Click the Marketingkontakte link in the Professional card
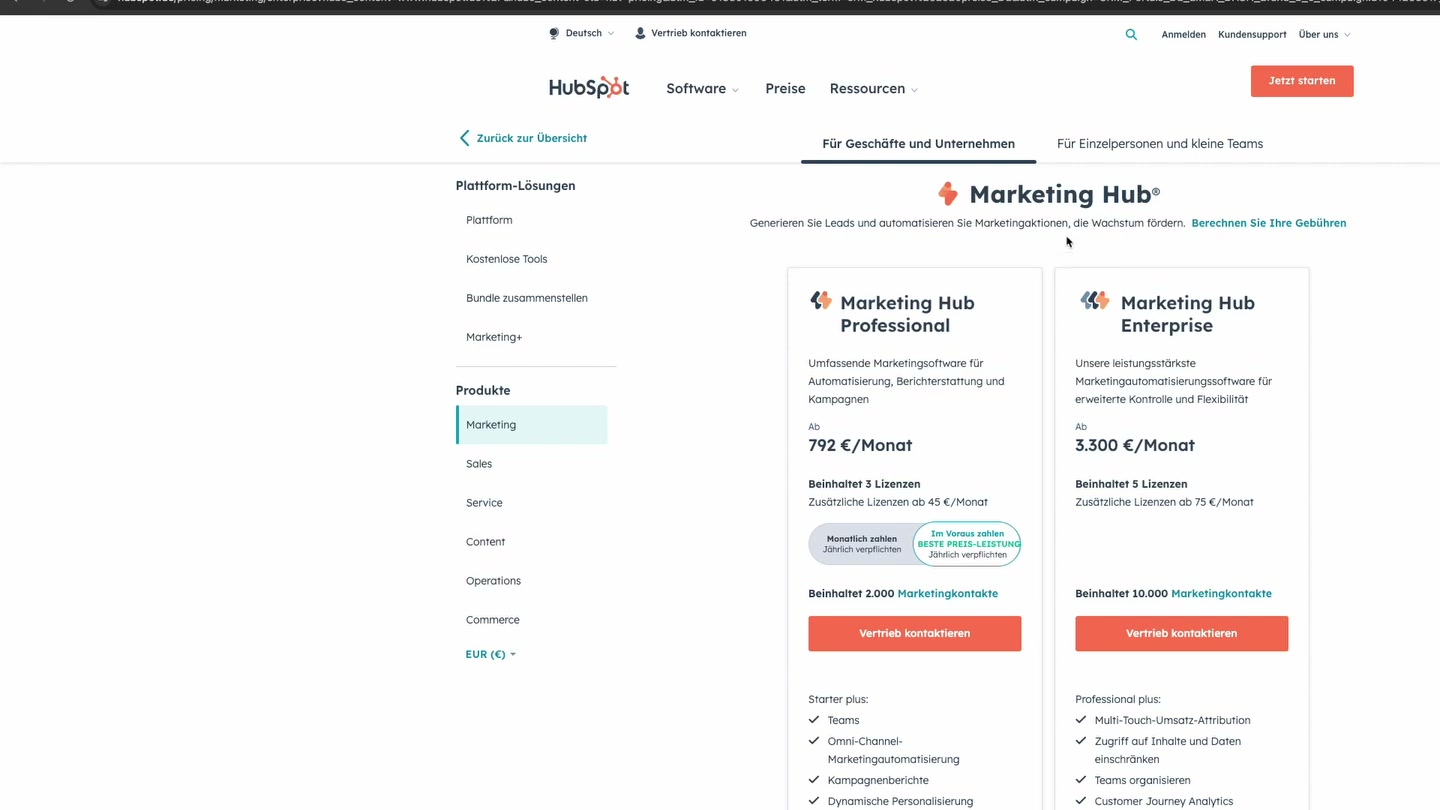Screen dimensions: 1440x810 click(x=947, y=593)
